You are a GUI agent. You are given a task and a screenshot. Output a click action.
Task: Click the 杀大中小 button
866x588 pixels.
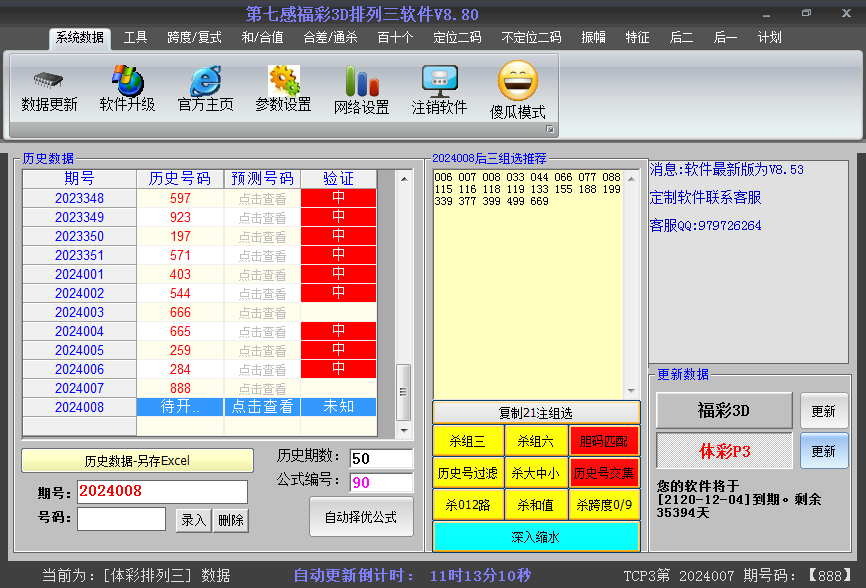(x=536, y=473)
